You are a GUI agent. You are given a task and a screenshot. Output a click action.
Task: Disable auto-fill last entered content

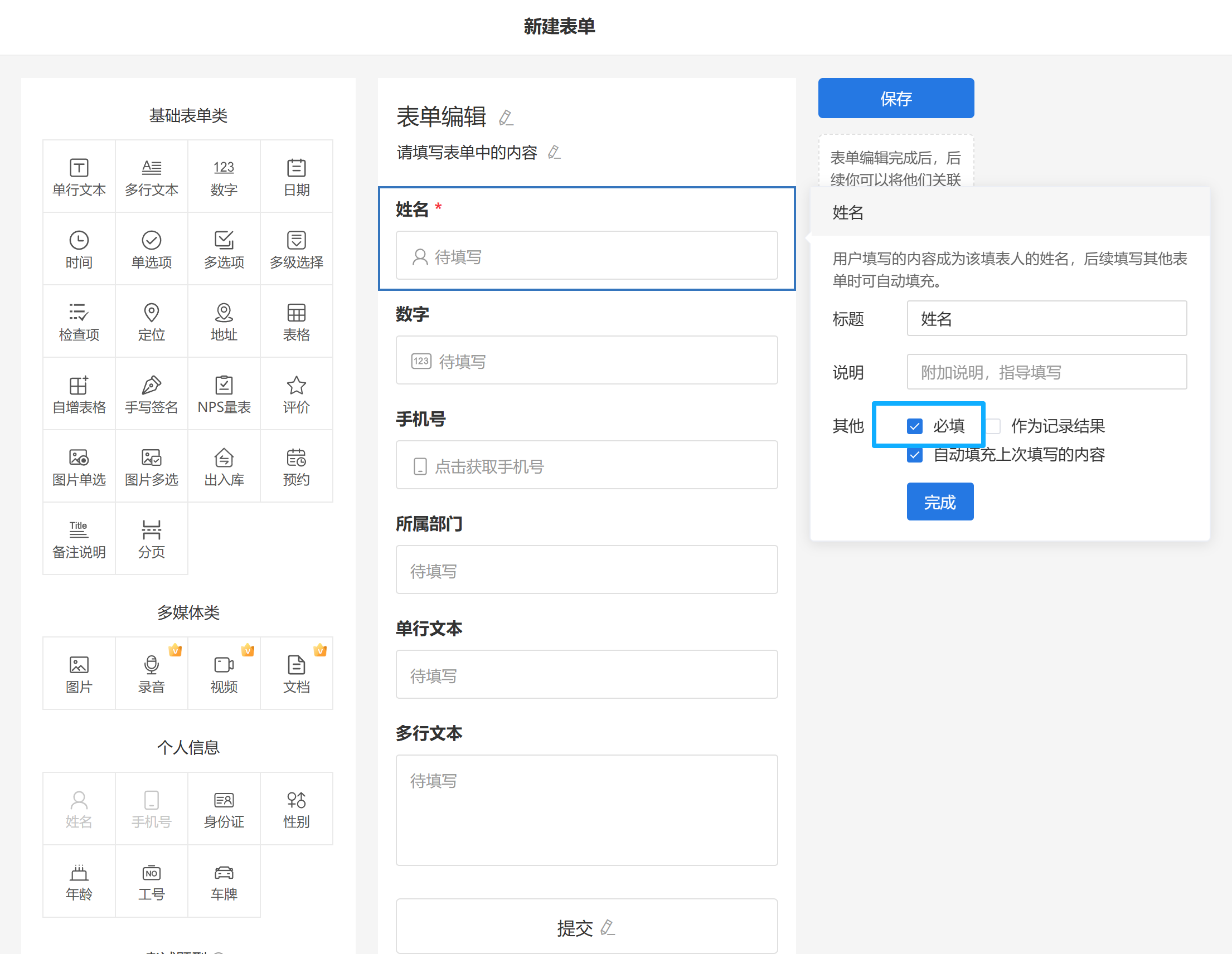click(914, 455)
